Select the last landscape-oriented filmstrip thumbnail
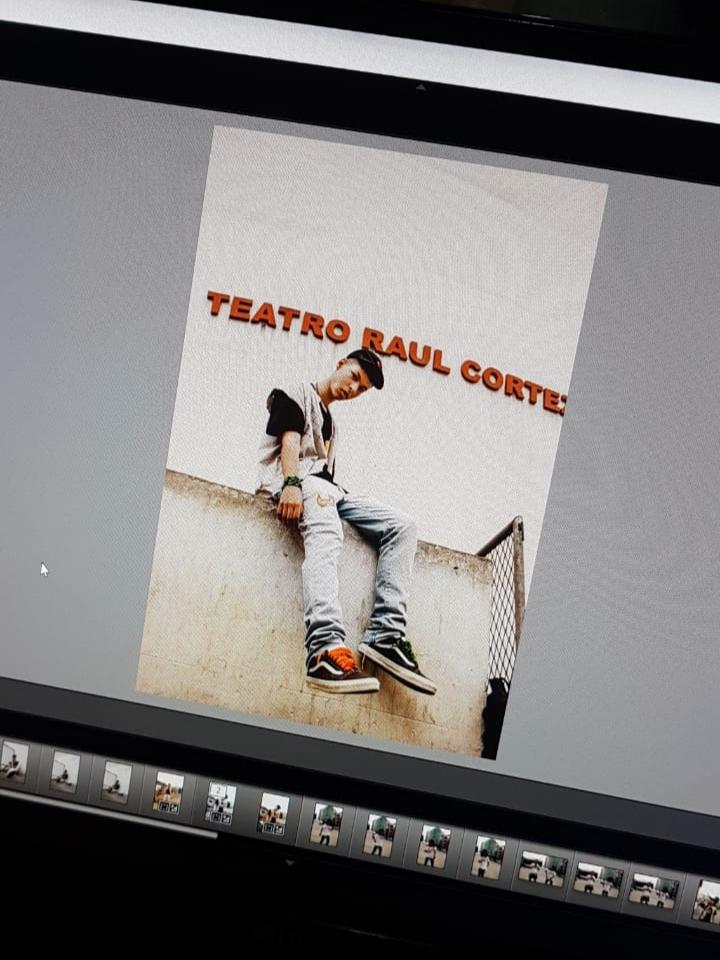 [654, 891]
